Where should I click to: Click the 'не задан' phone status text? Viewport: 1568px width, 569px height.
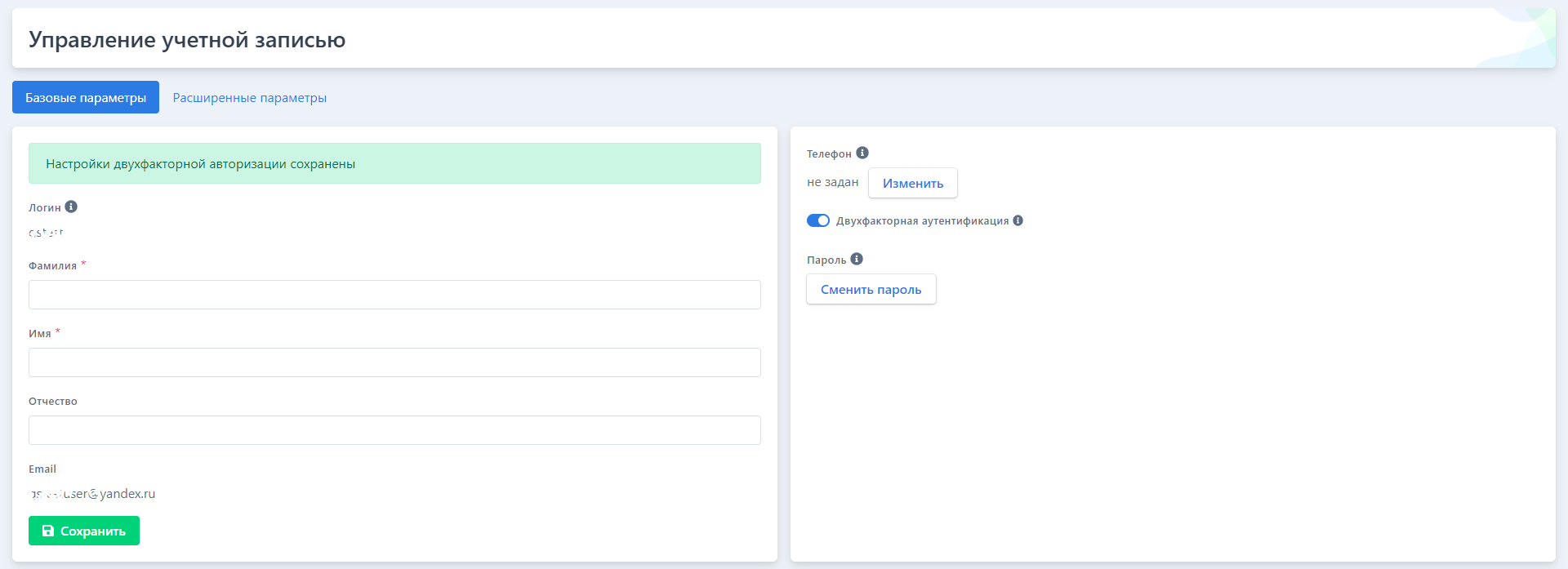[832, 182]
